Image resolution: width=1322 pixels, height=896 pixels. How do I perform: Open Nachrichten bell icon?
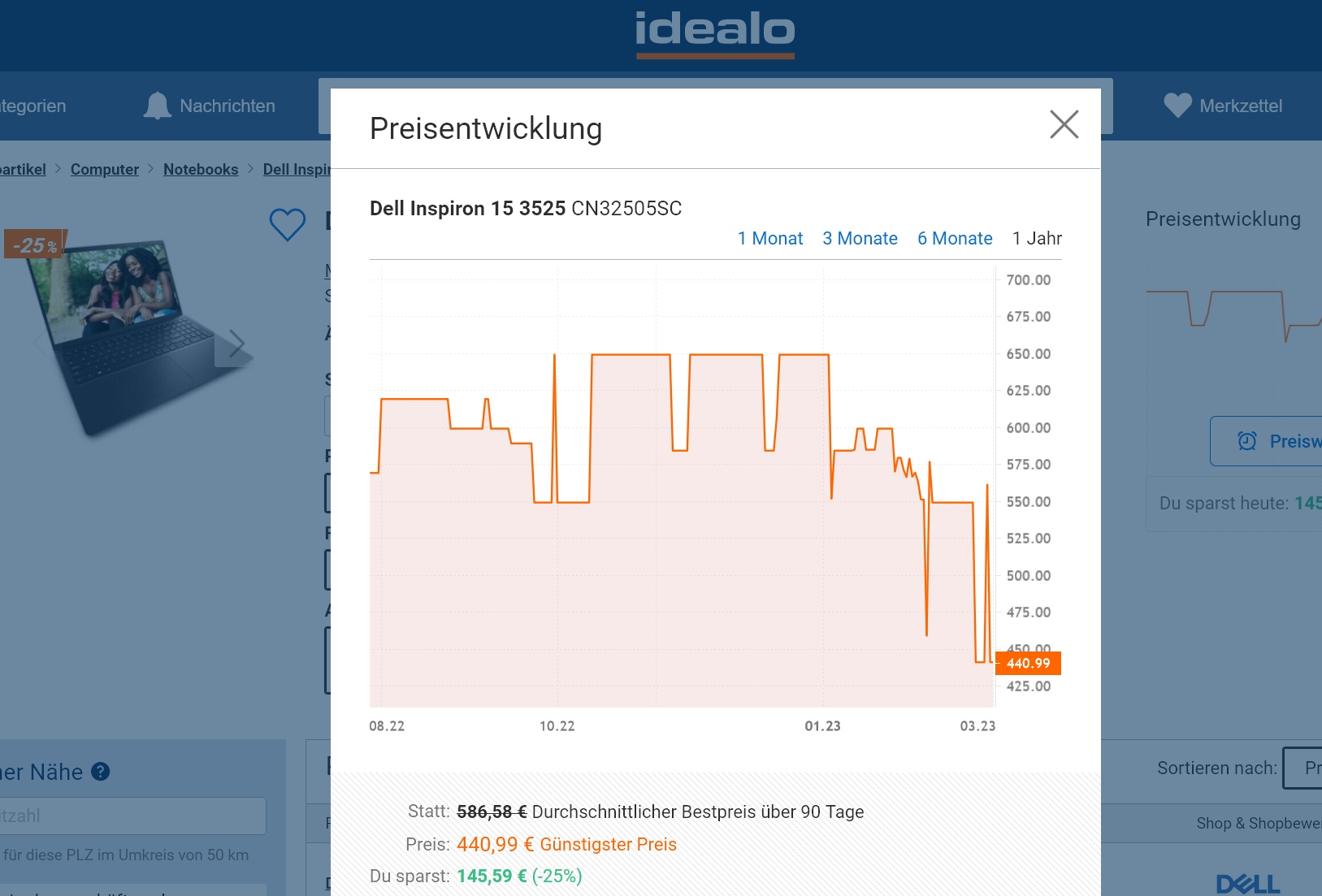point(157,106)
